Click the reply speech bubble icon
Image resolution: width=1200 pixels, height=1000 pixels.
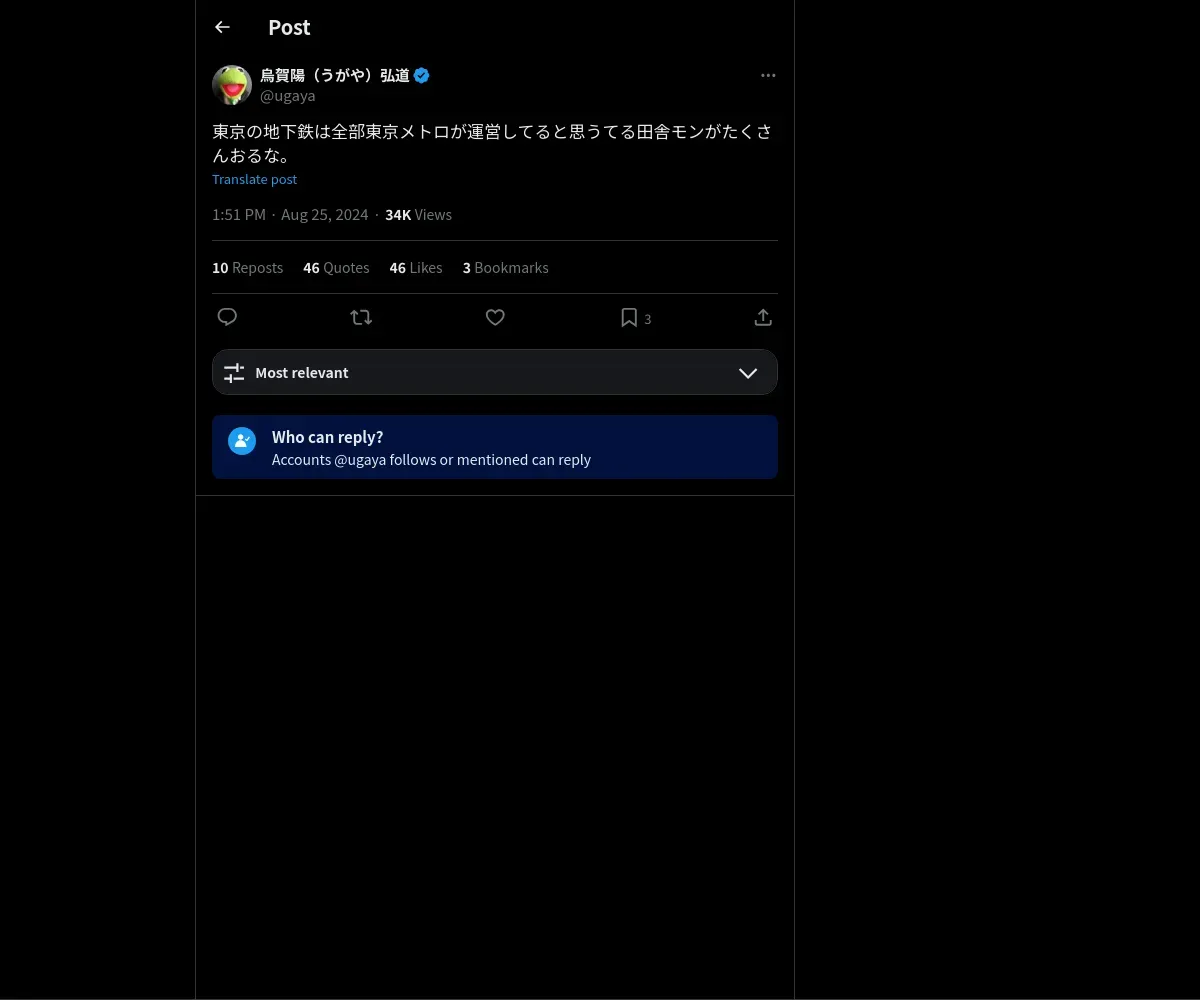tap(227, 317)
